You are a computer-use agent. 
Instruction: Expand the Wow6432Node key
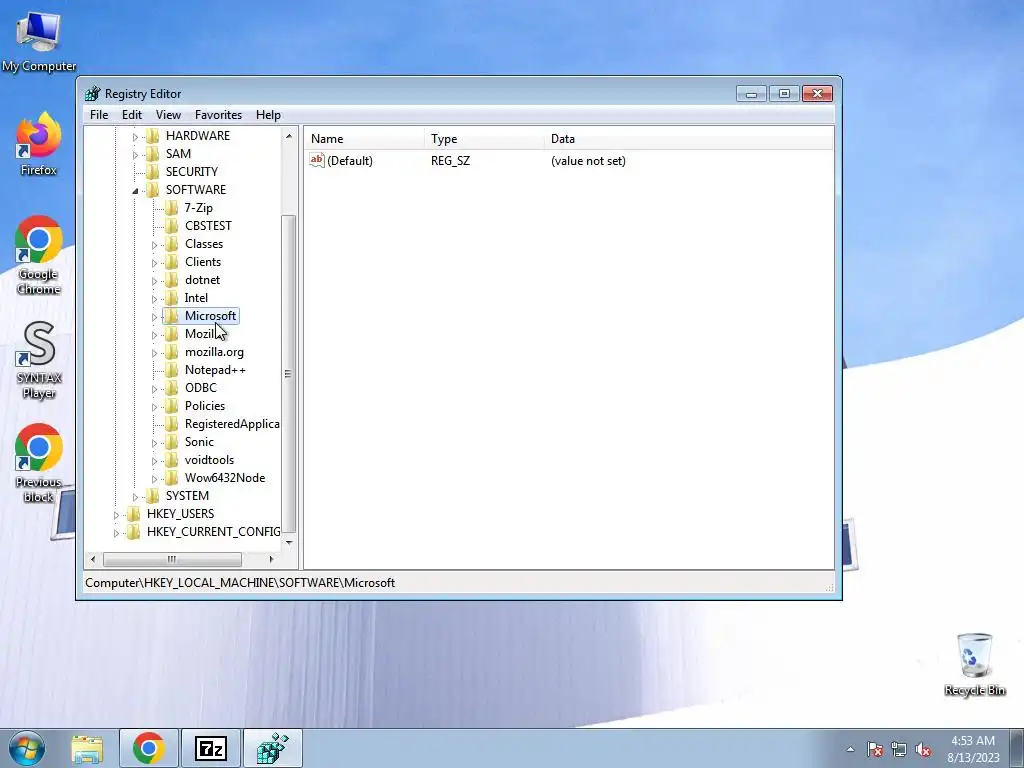[x=154, y=479]
